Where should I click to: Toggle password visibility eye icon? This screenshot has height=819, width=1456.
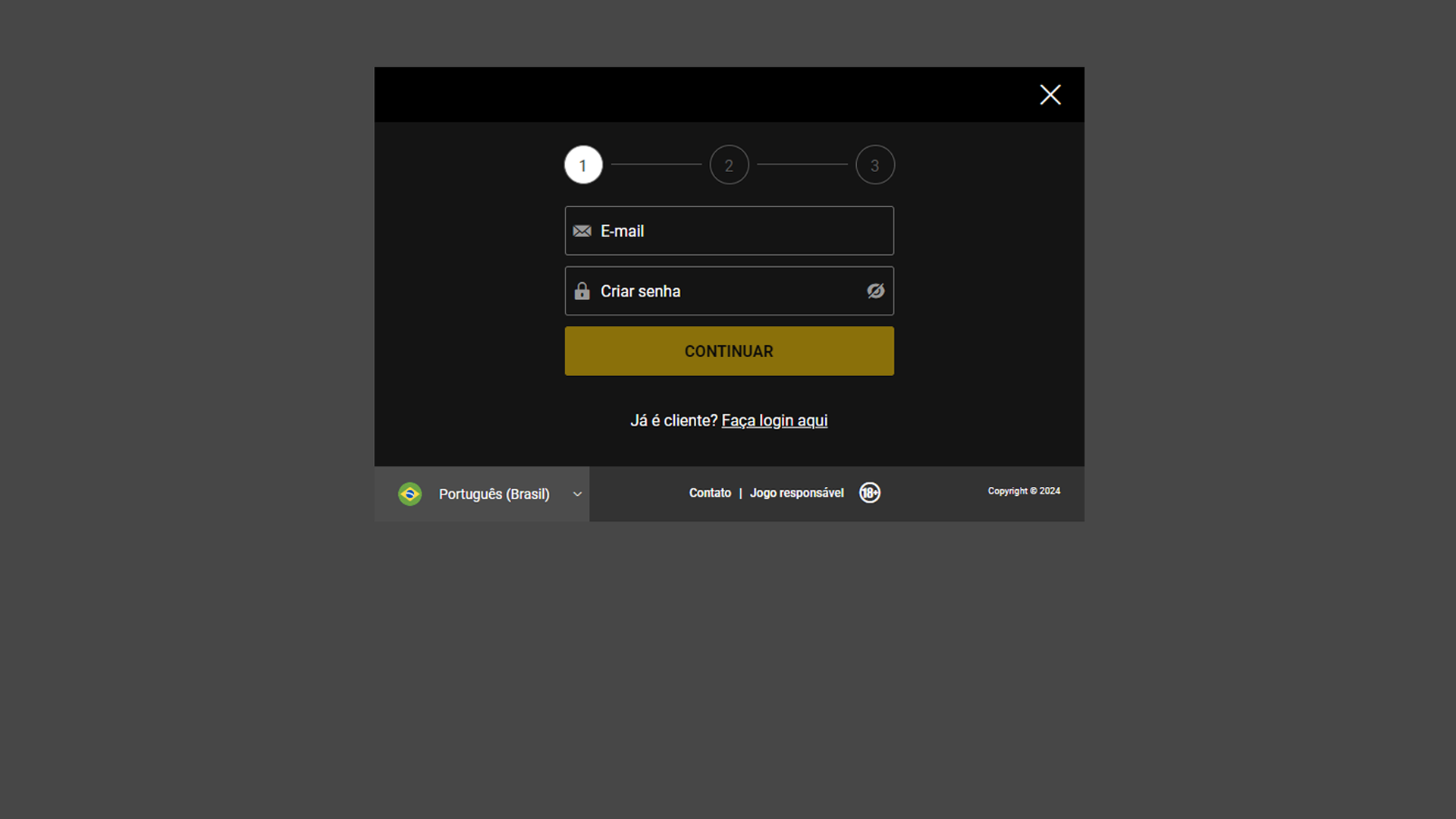[875, 291]
